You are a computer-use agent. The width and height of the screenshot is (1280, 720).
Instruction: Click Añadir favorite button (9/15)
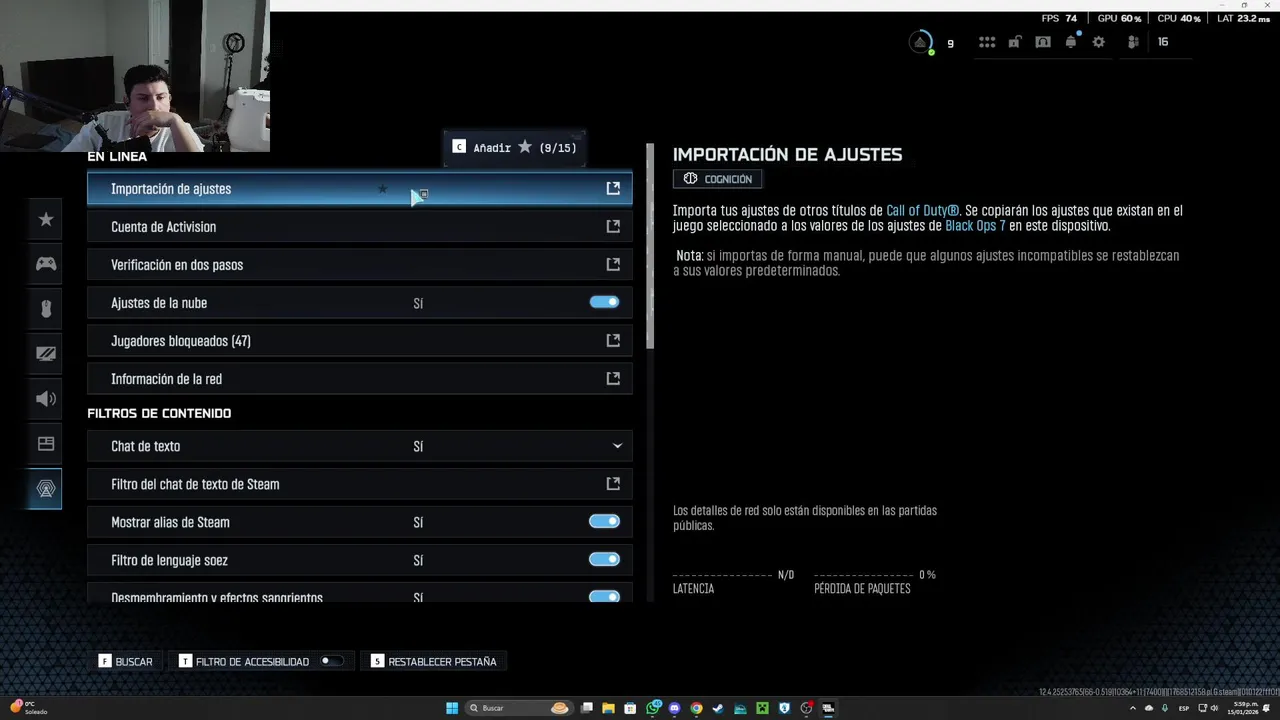point(514,147)
